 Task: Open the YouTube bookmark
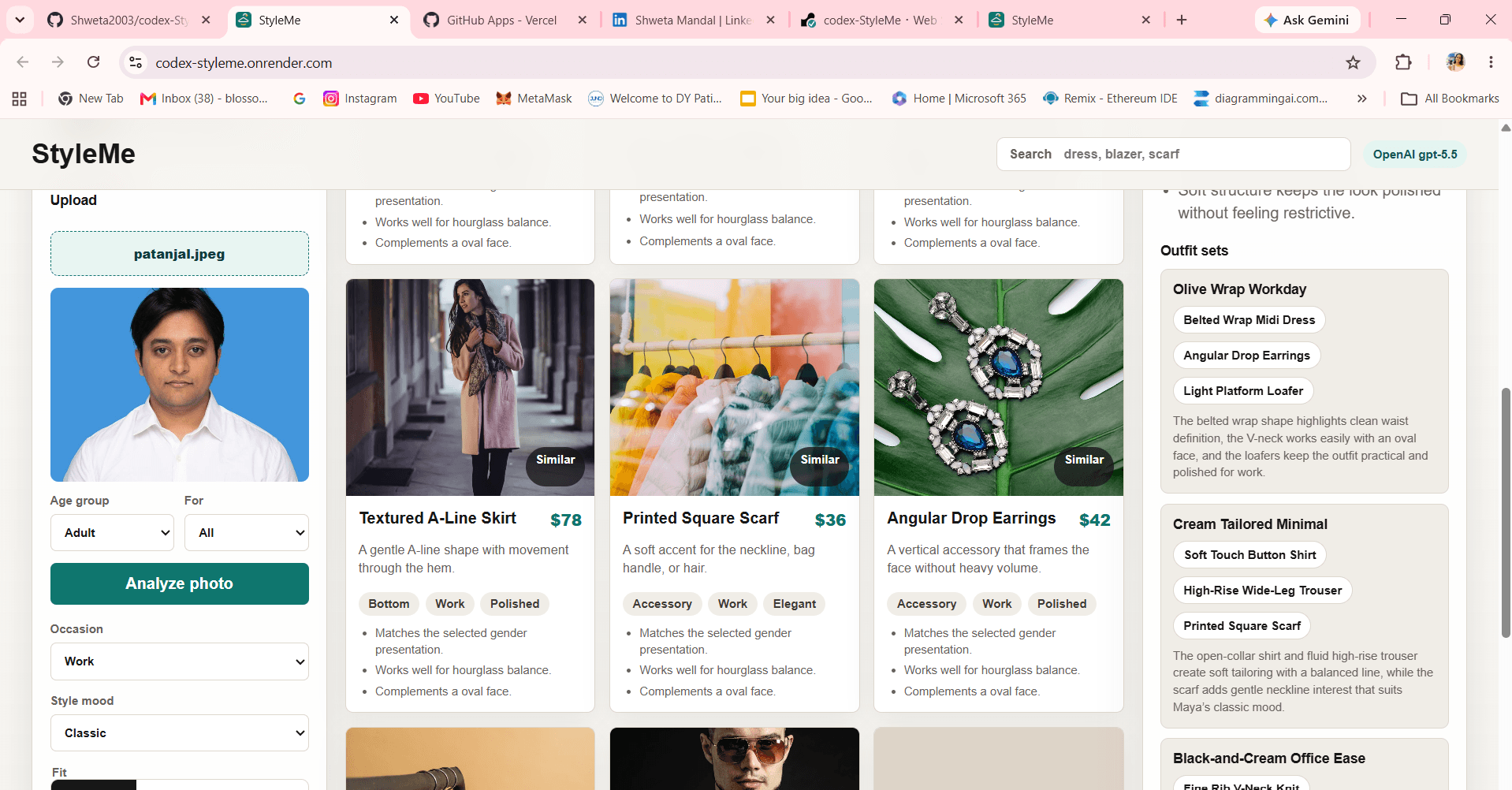coord(446,99)
